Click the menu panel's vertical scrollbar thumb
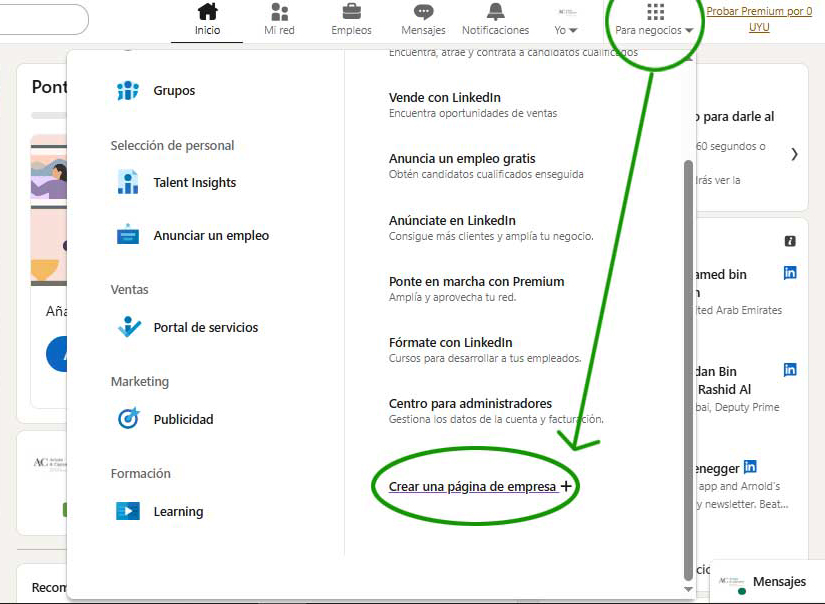The height and width of the screenshot is (604, 825). [688, 370]
